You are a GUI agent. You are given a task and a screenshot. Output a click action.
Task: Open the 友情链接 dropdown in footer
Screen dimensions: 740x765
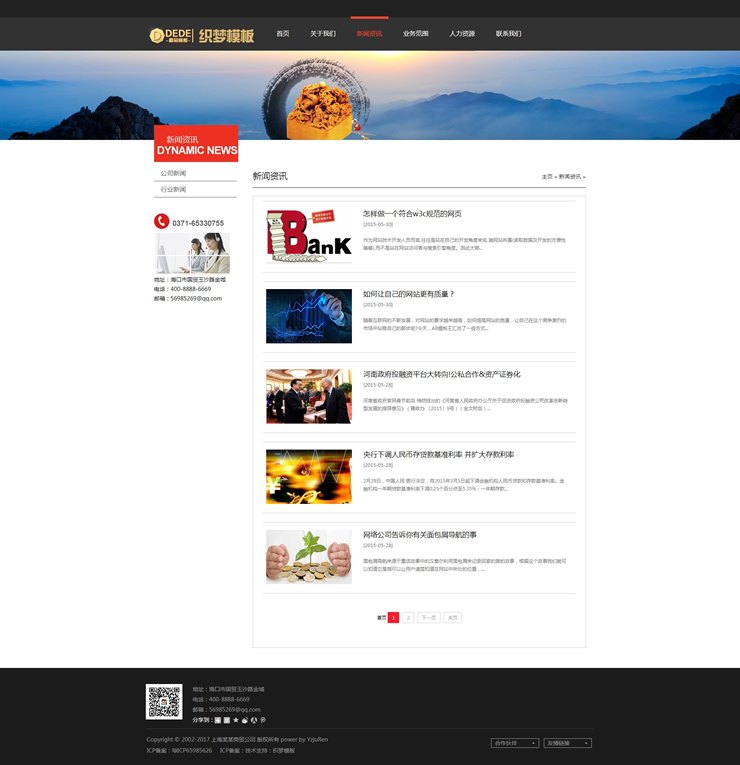(567, 743)
